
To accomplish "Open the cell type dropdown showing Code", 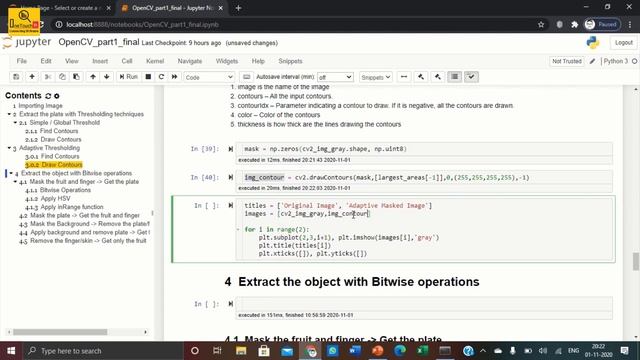I will (209, 77).
